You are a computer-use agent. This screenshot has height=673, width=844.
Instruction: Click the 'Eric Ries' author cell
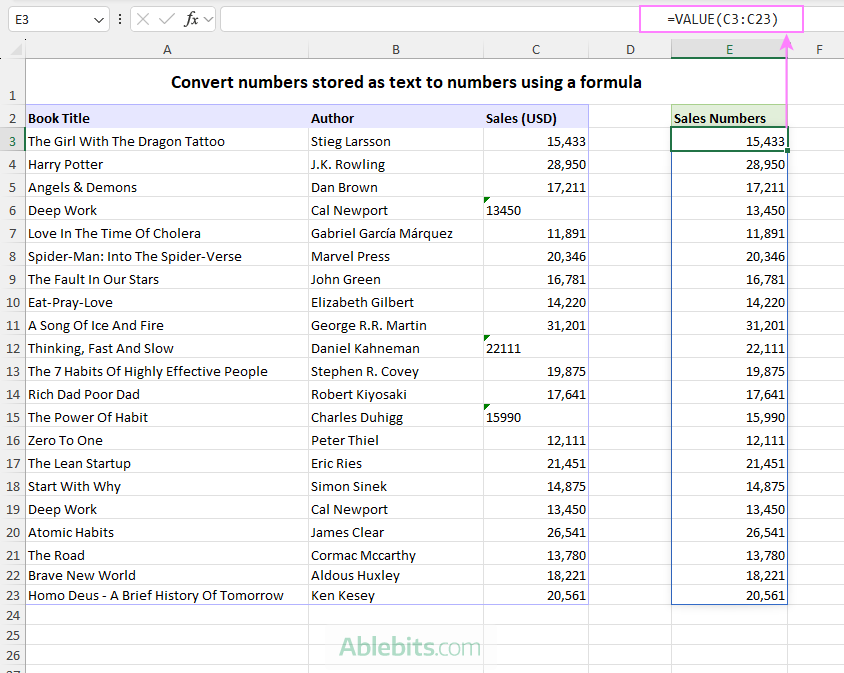pos(396,463)
